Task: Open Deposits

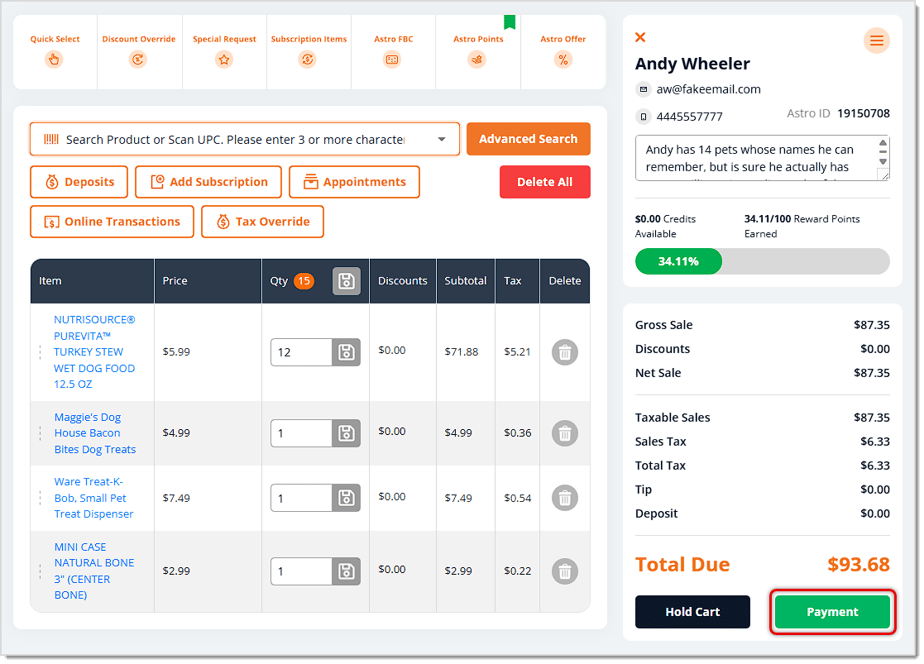Action: click(79, 182)
